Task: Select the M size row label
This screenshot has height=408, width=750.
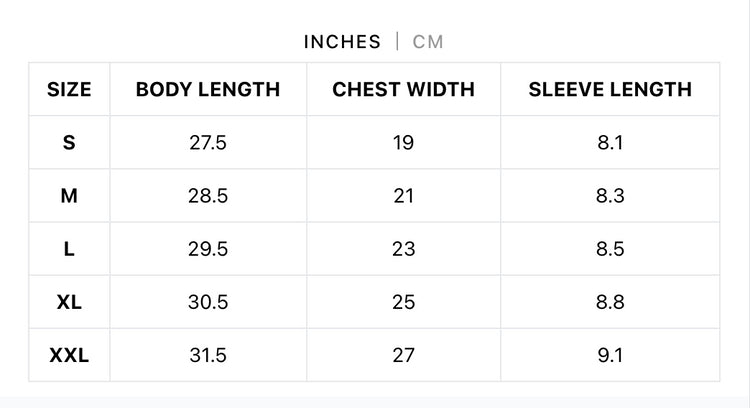Action: point(69,196)
